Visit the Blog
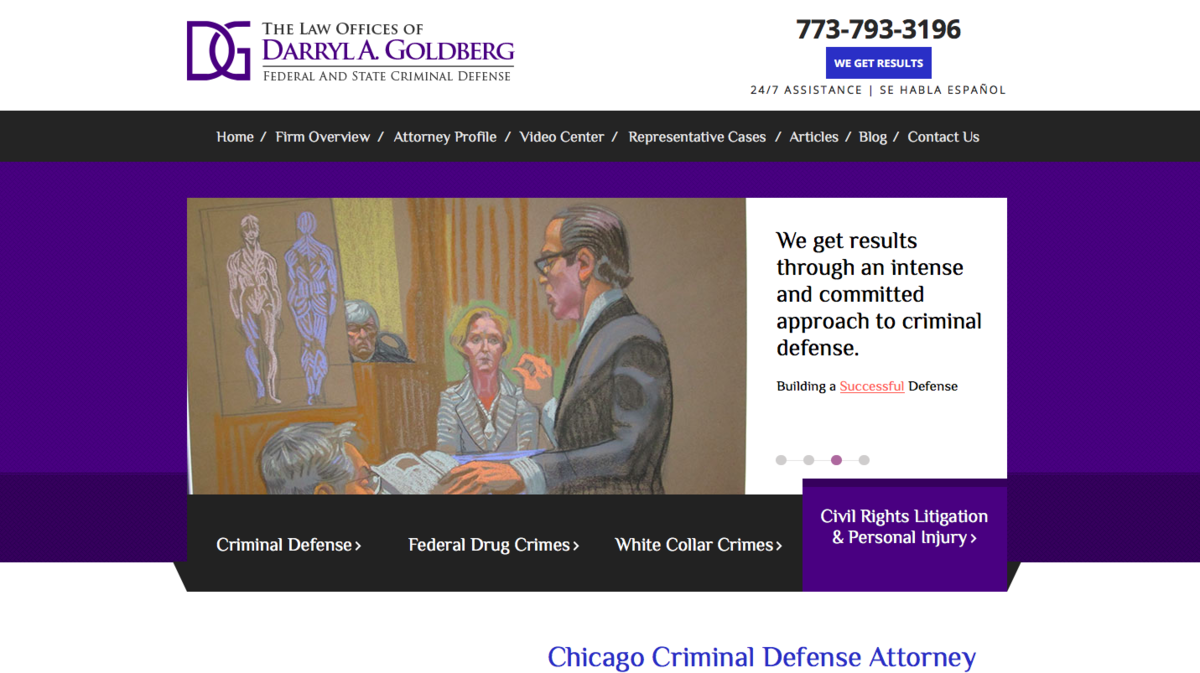The height and width of the screenshot is (673, 1200). (873, 137)
